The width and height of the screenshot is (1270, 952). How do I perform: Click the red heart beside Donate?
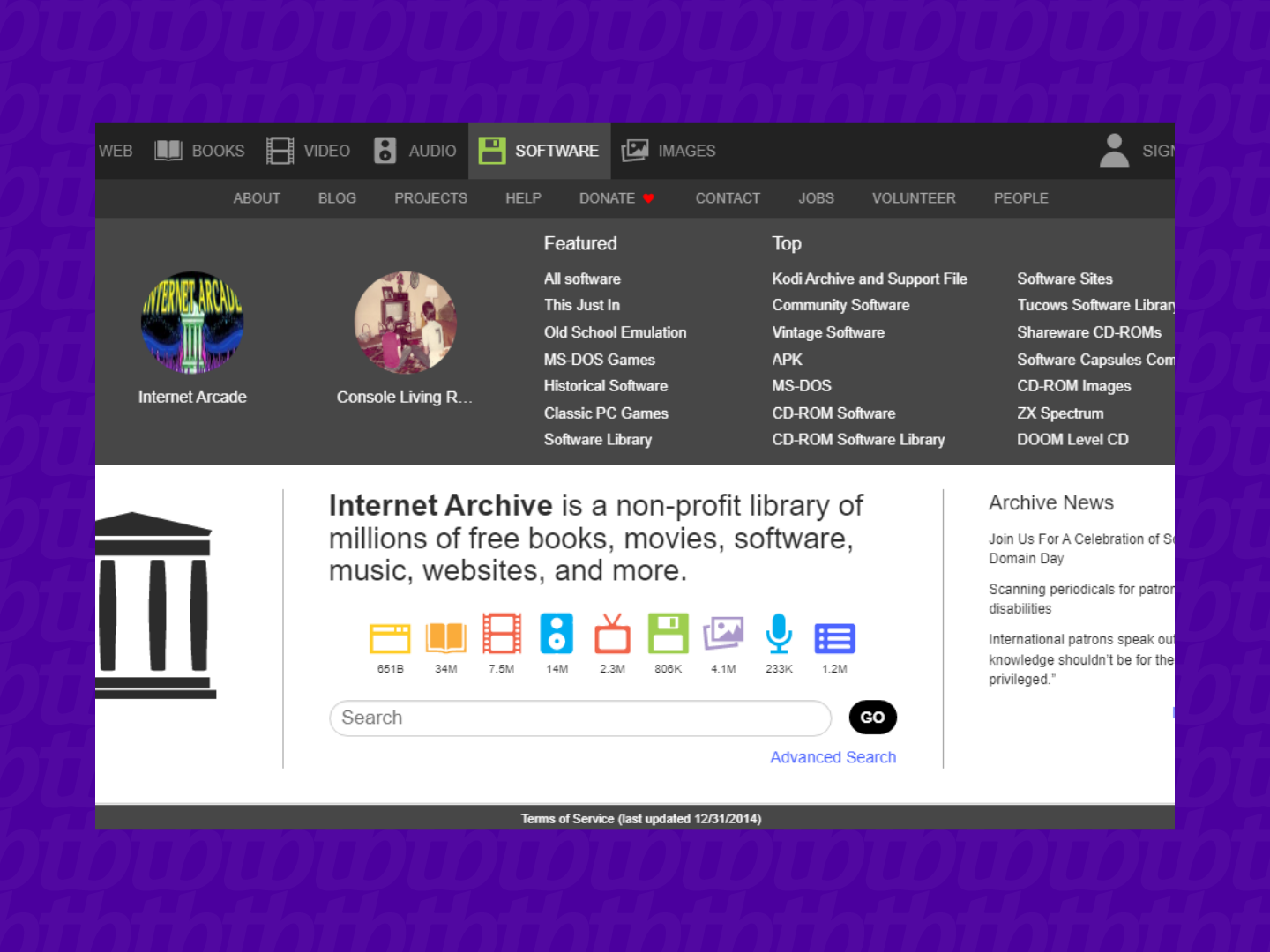click(648, 198)
